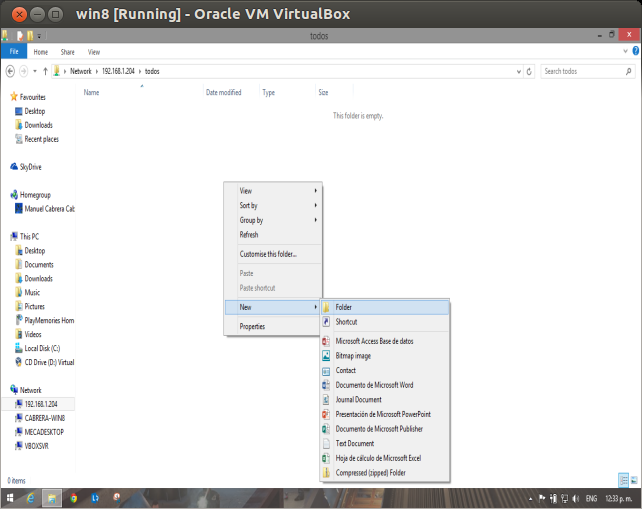Open the Windows Start button
Viewport: 642px width, 509px height.
click(x=9, y=498)
